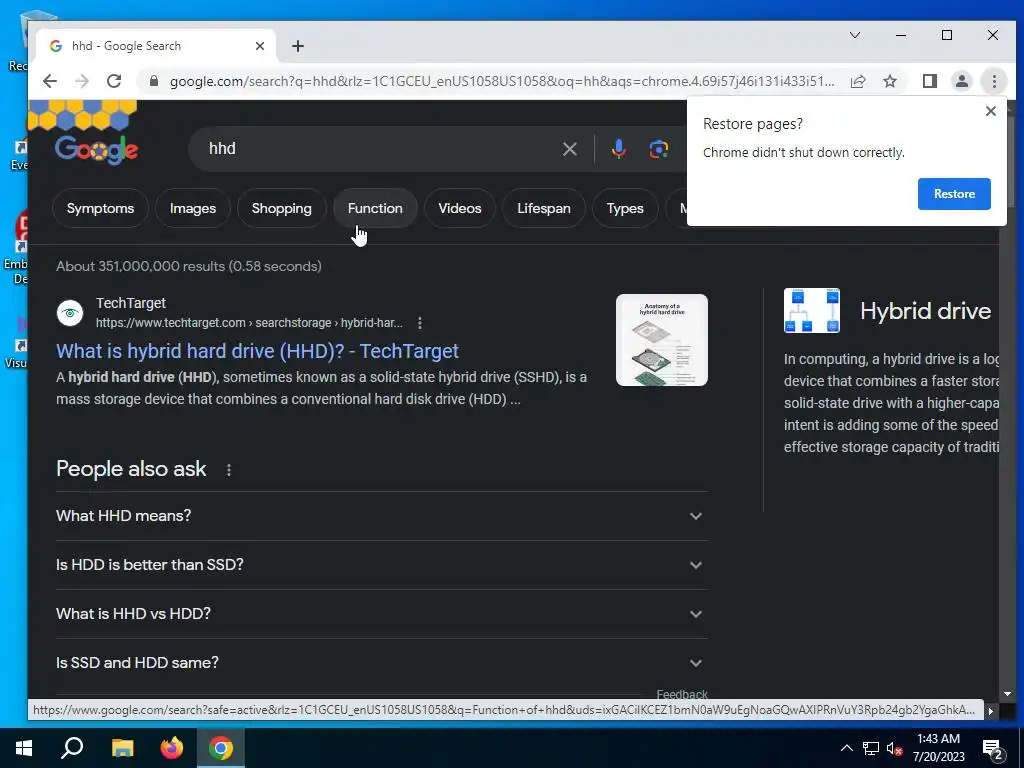1024x768 pixels.
Task: Click inside the hhd search field
Action: (379, 149)
